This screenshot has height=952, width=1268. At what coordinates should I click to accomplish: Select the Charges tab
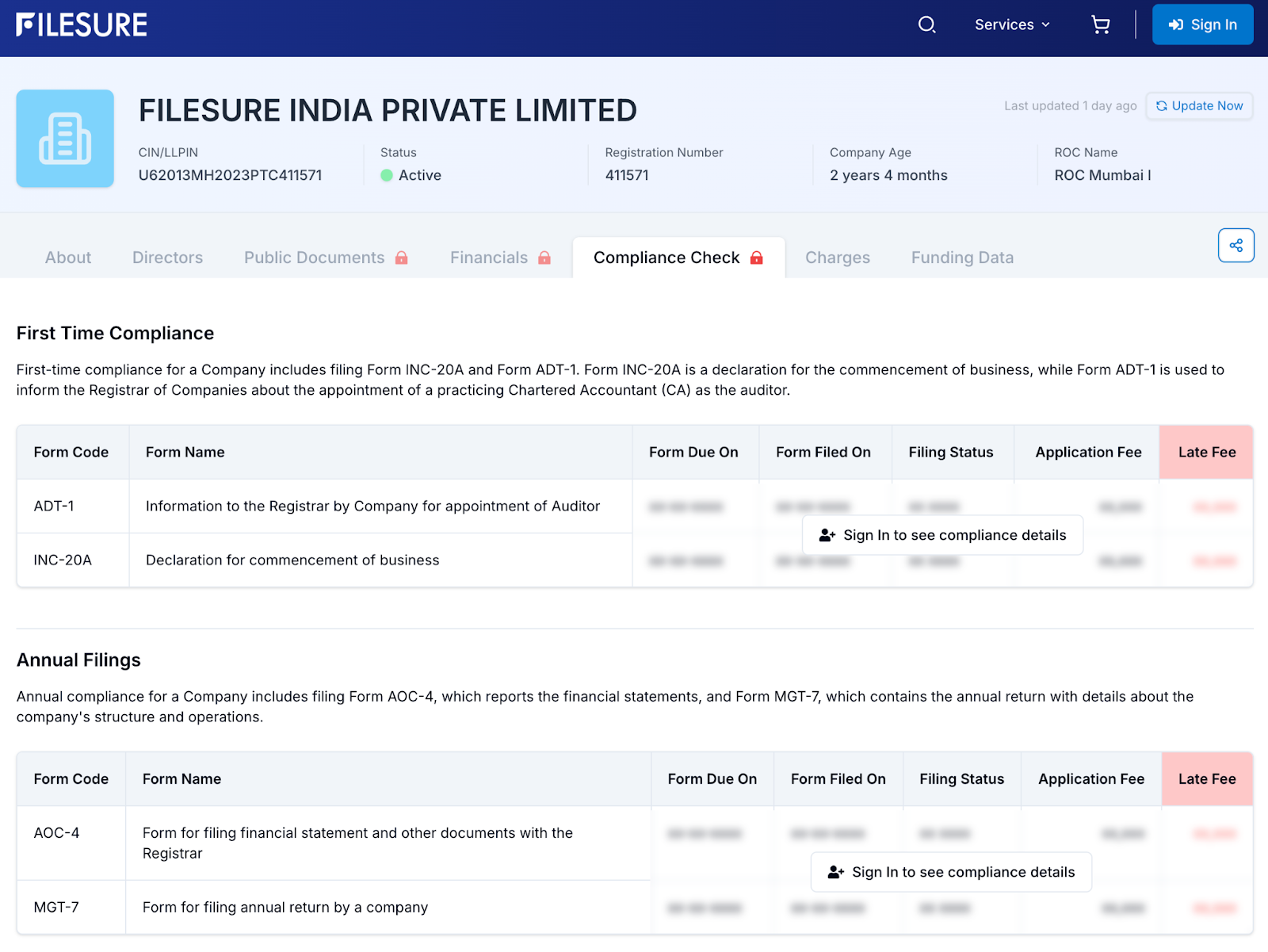point(837,258)
